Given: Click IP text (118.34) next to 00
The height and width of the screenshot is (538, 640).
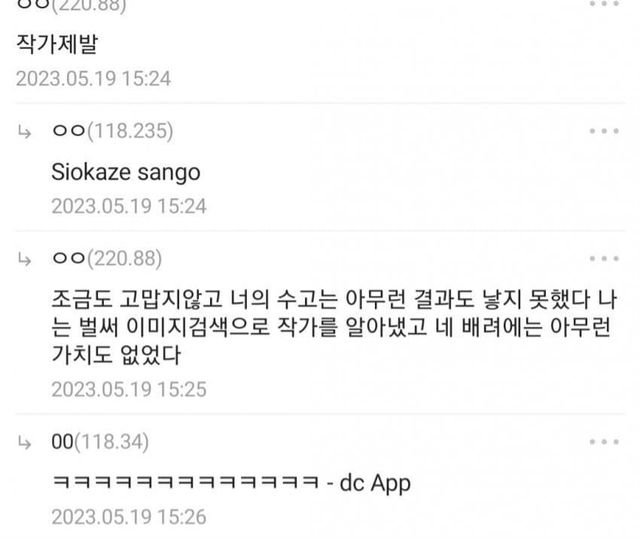Looking at the screenshot, I should (111, 442).
